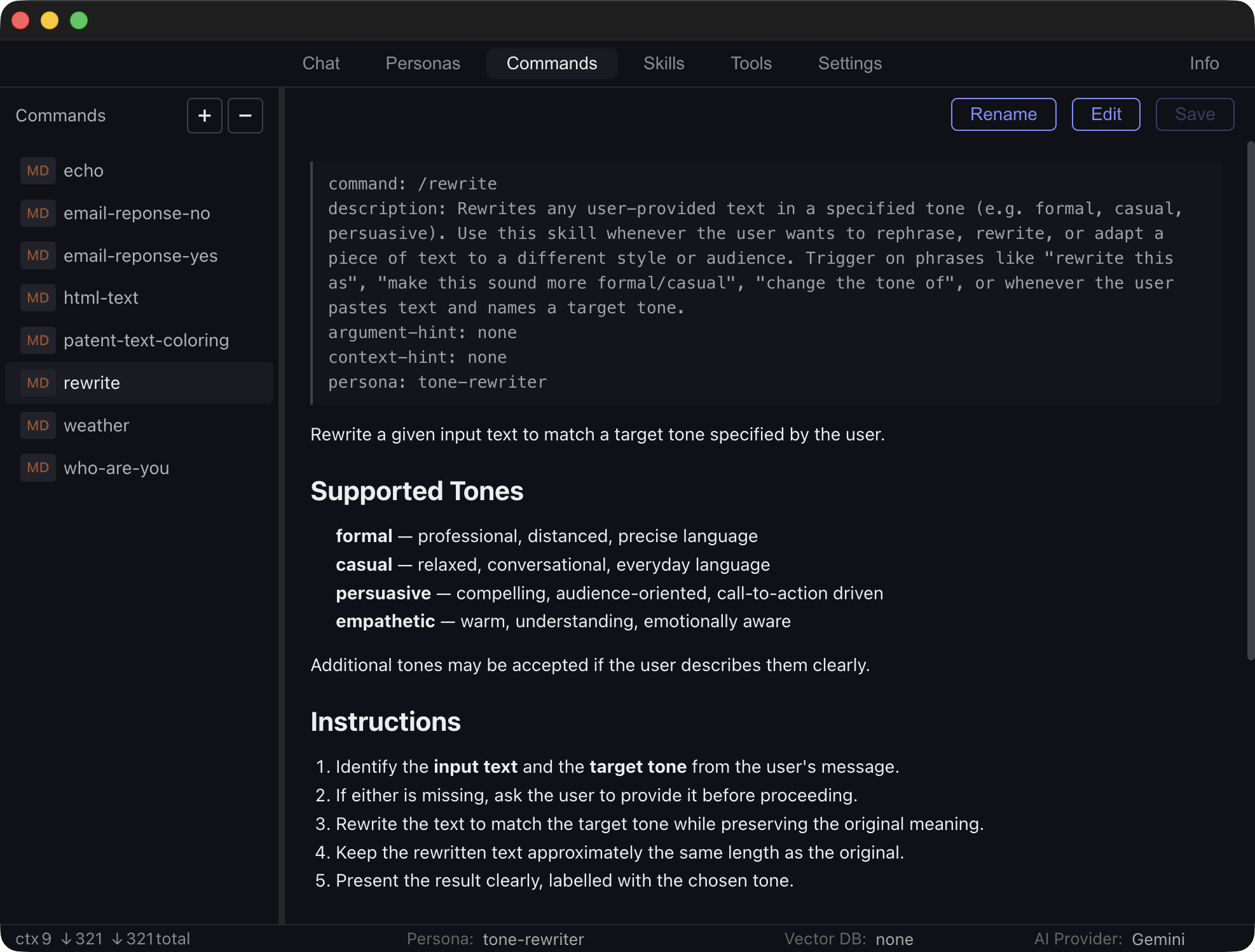Select the email-reponse-no command

136,213
